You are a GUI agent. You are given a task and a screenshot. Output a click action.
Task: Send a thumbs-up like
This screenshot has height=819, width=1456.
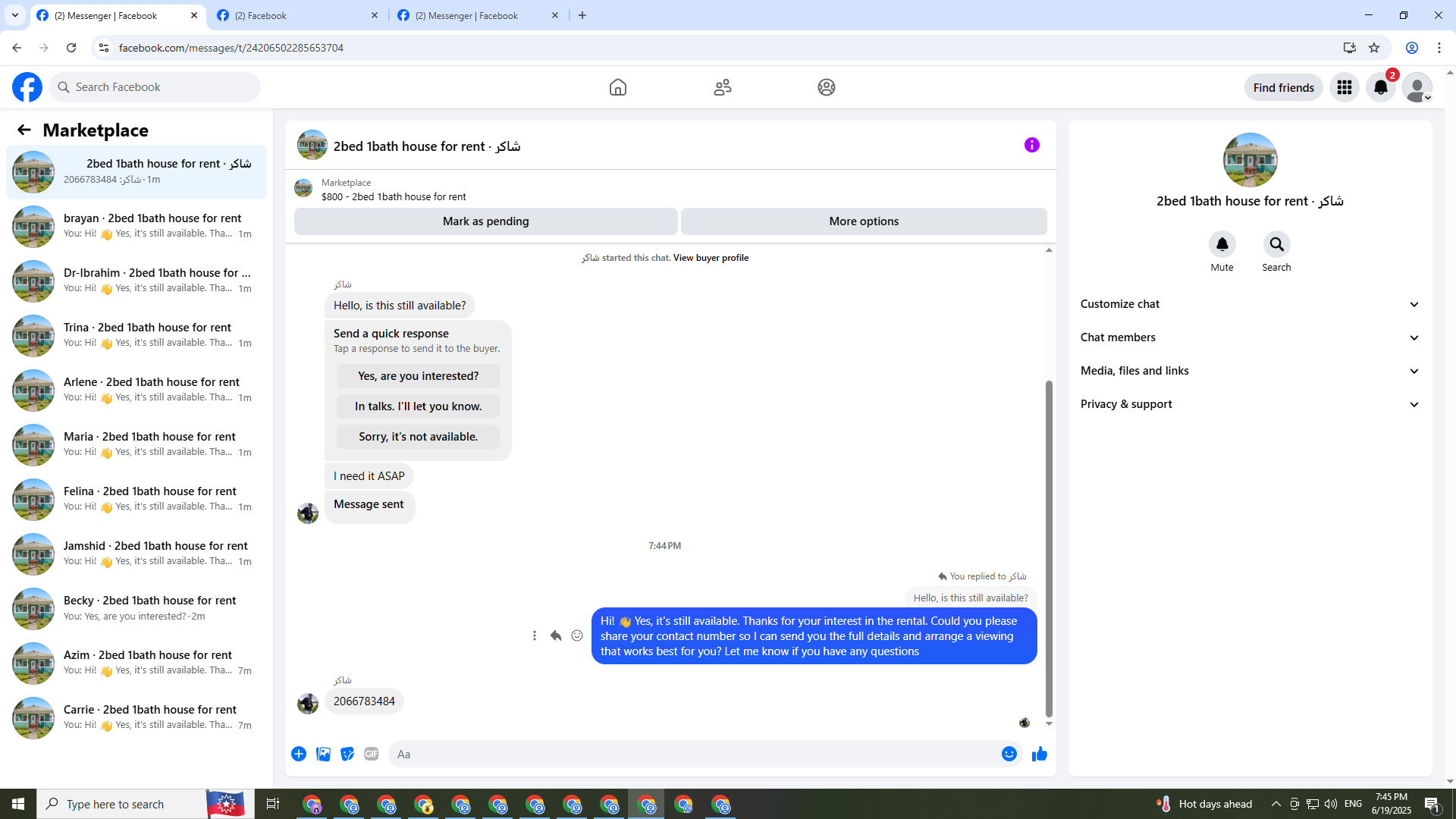(x=1040, y=754)
